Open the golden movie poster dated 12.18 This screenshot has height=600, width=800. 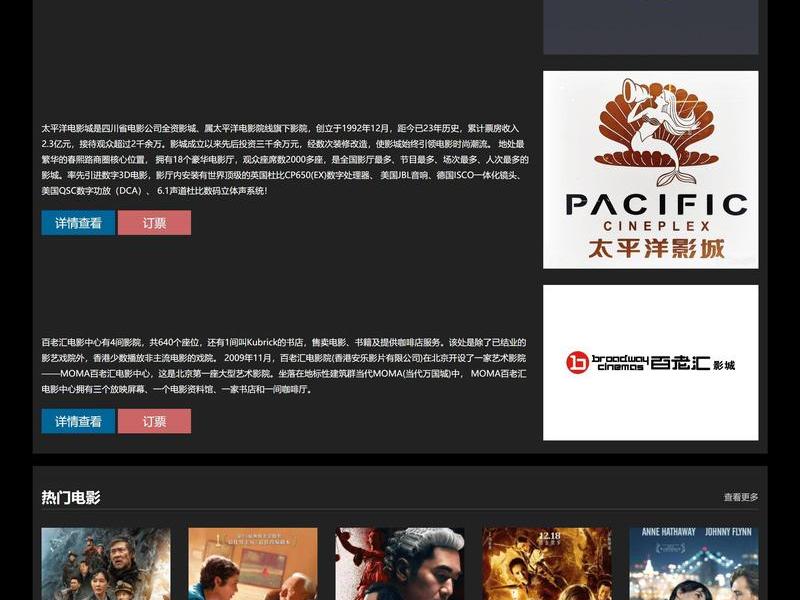[547, 564]
